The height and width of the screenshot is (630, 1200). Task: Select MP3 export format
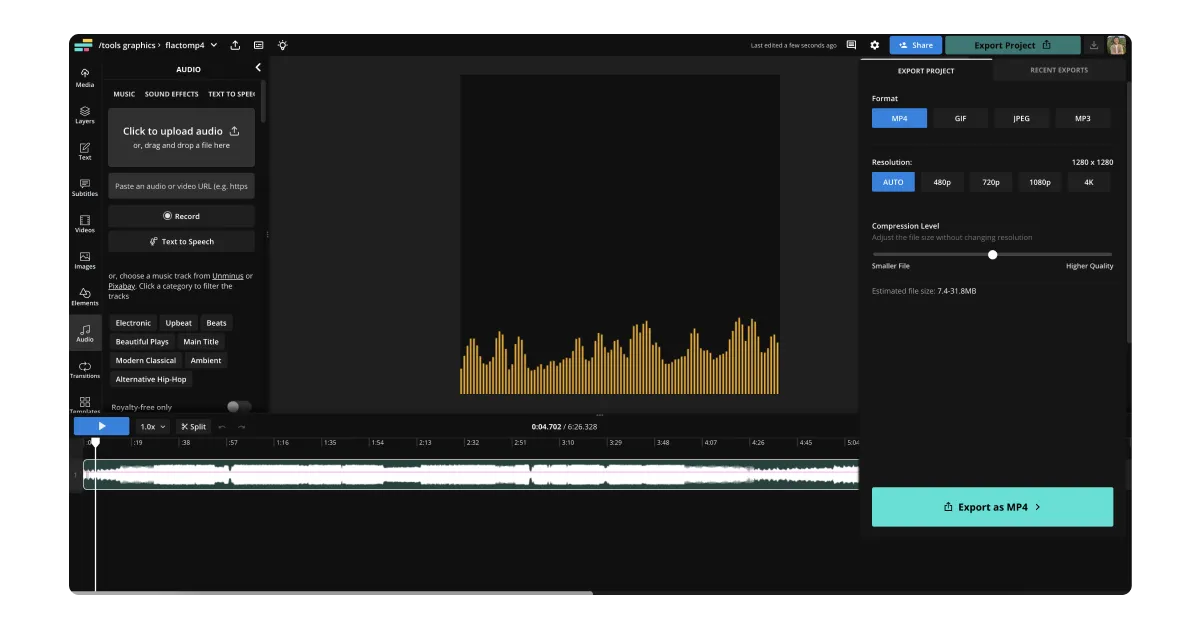coord(1082,118)
